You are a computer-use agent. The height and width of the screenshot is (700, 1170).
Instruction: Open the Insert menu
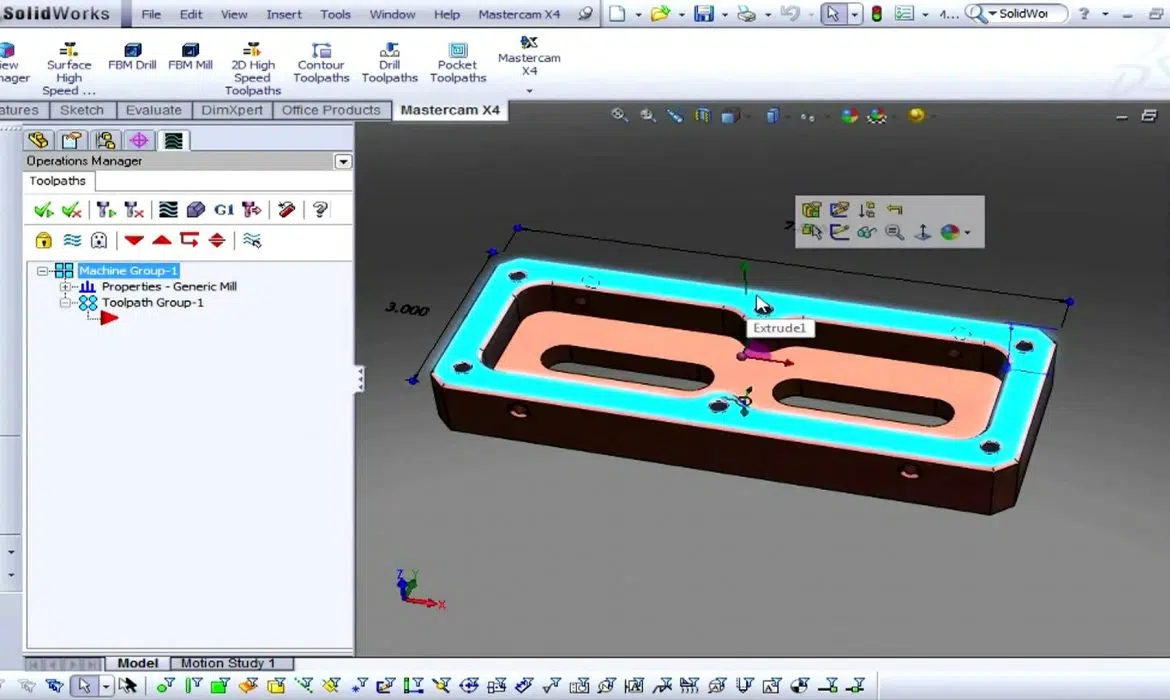pyautogui.click(x=284, y=14)
